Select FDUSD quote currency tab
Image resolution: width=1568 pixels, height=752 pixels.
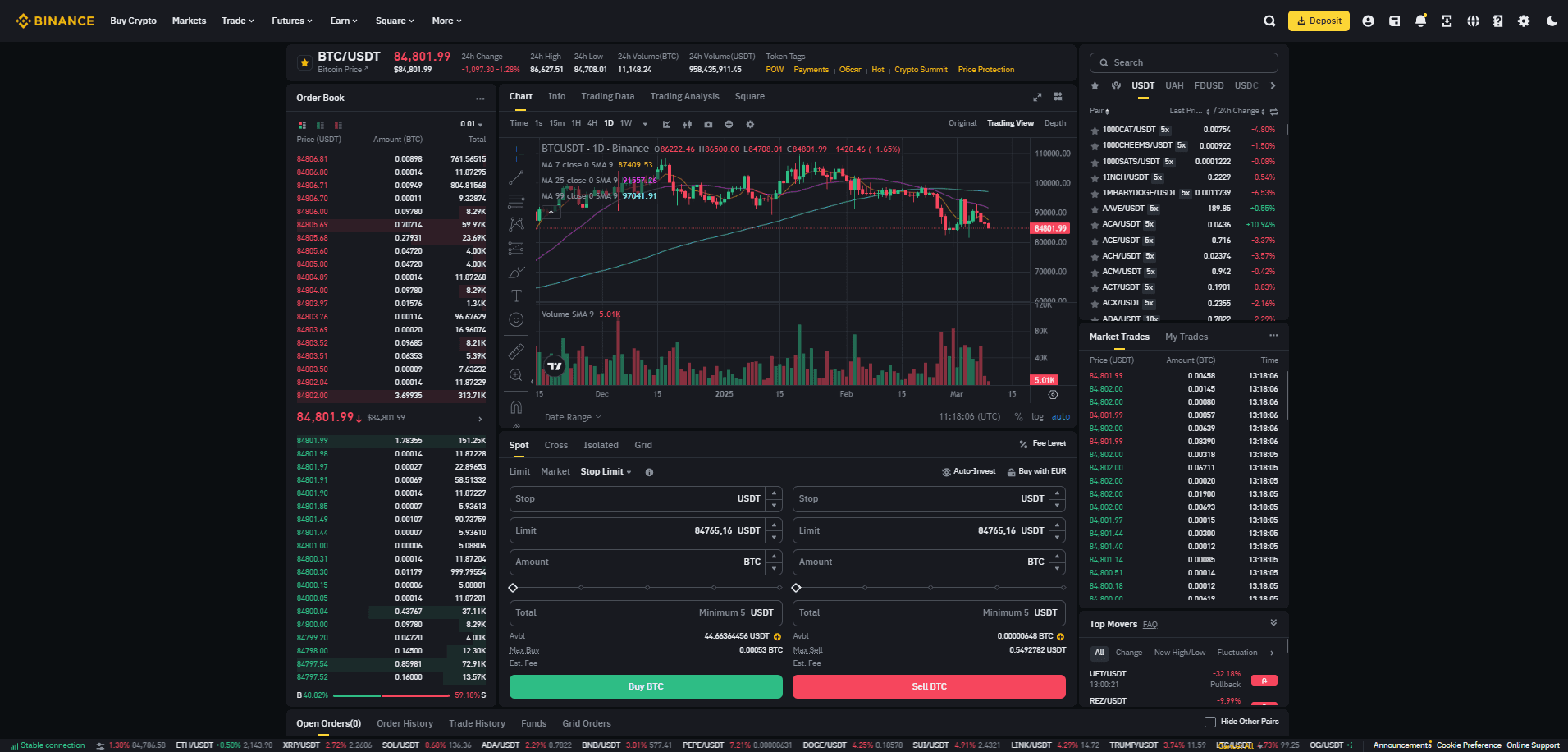point(1209,85)
